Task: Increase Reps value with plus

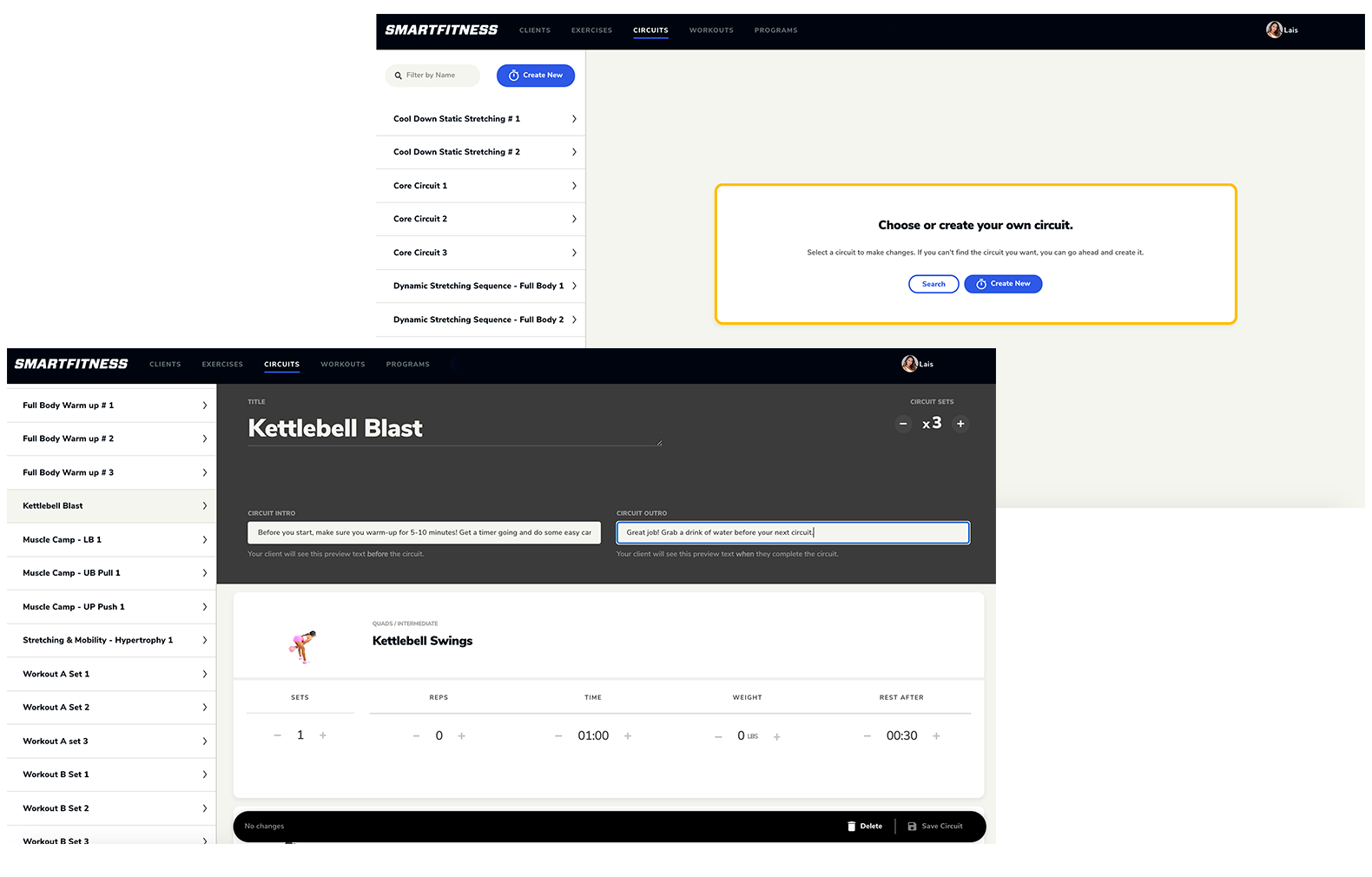Action: point(462,736)
